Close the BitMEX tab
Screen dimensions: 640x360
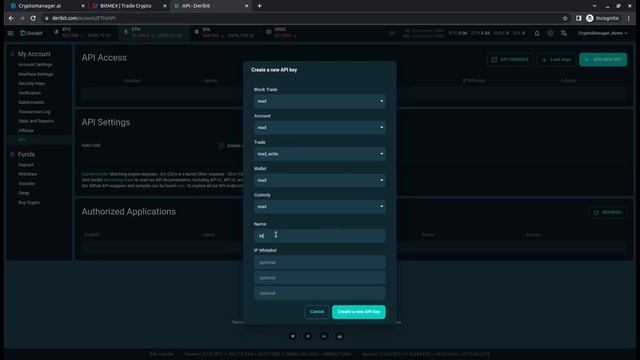164,6
